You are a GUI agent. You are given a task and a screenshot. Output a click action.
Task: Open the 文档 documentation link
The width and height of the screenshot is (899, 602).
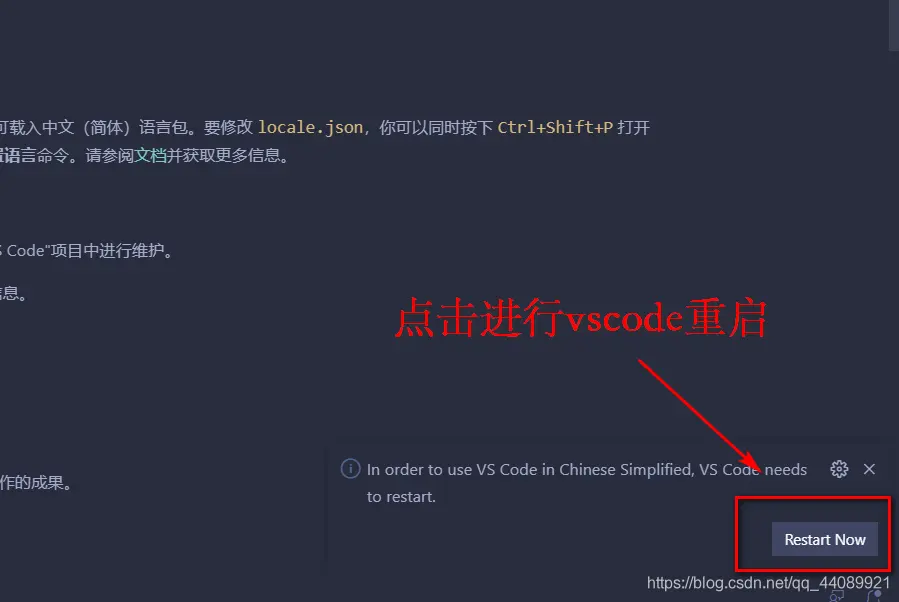tap(150, 155)
